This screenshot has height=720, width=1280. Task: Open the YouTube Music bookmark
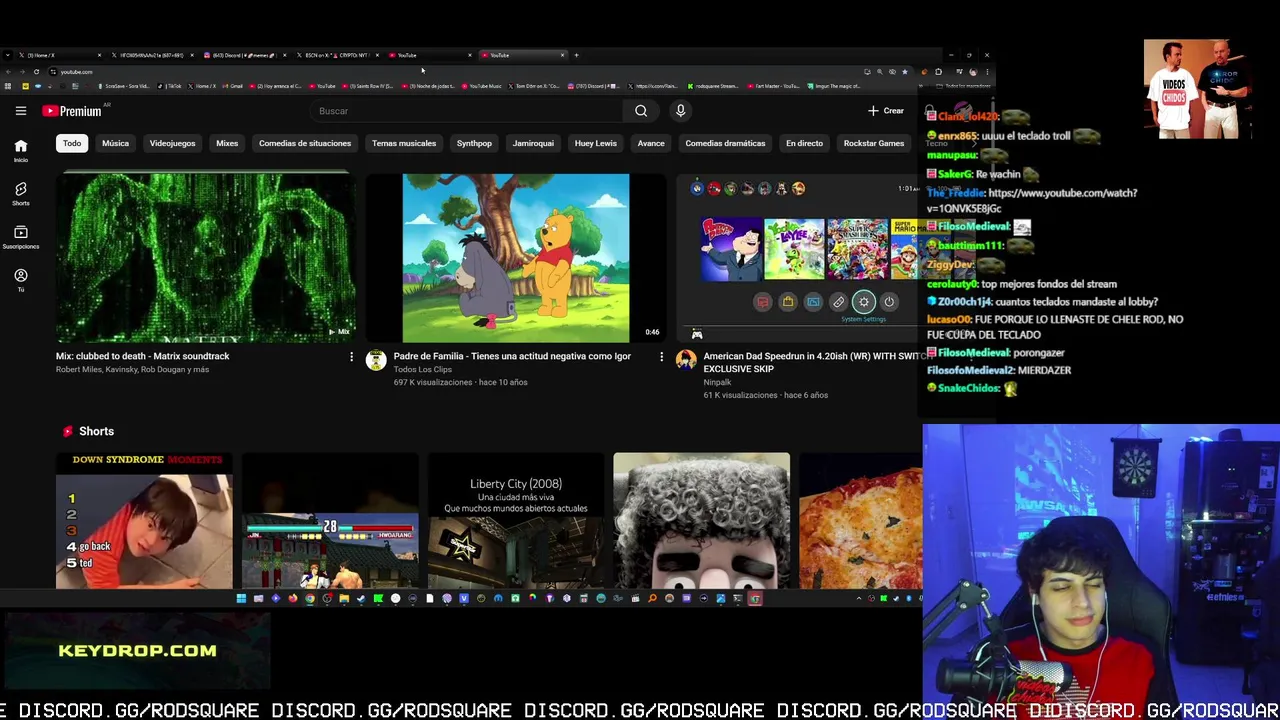[x=482, y=86]
